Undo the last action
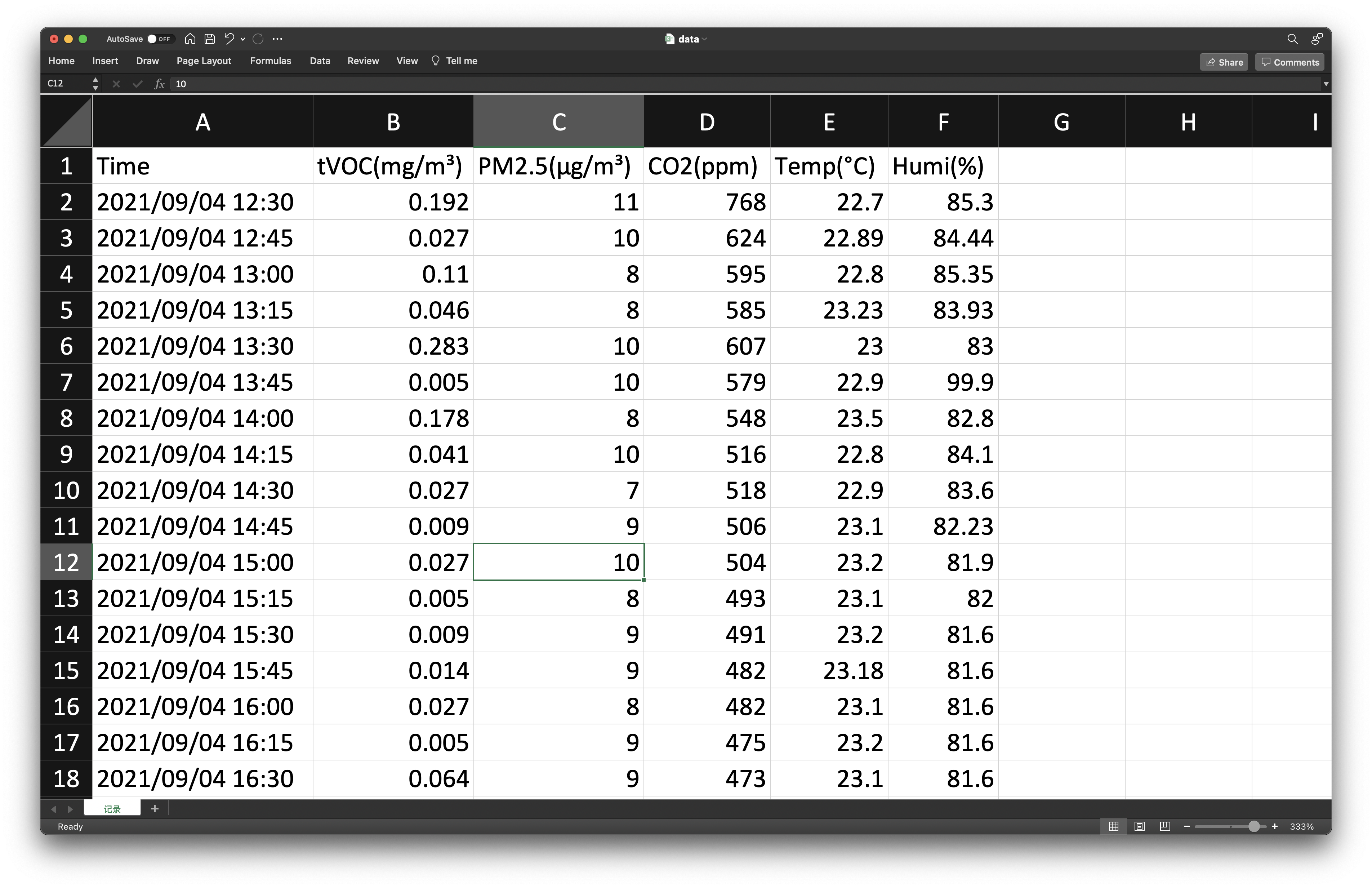The image size is (1372, 888). (229, 39)
